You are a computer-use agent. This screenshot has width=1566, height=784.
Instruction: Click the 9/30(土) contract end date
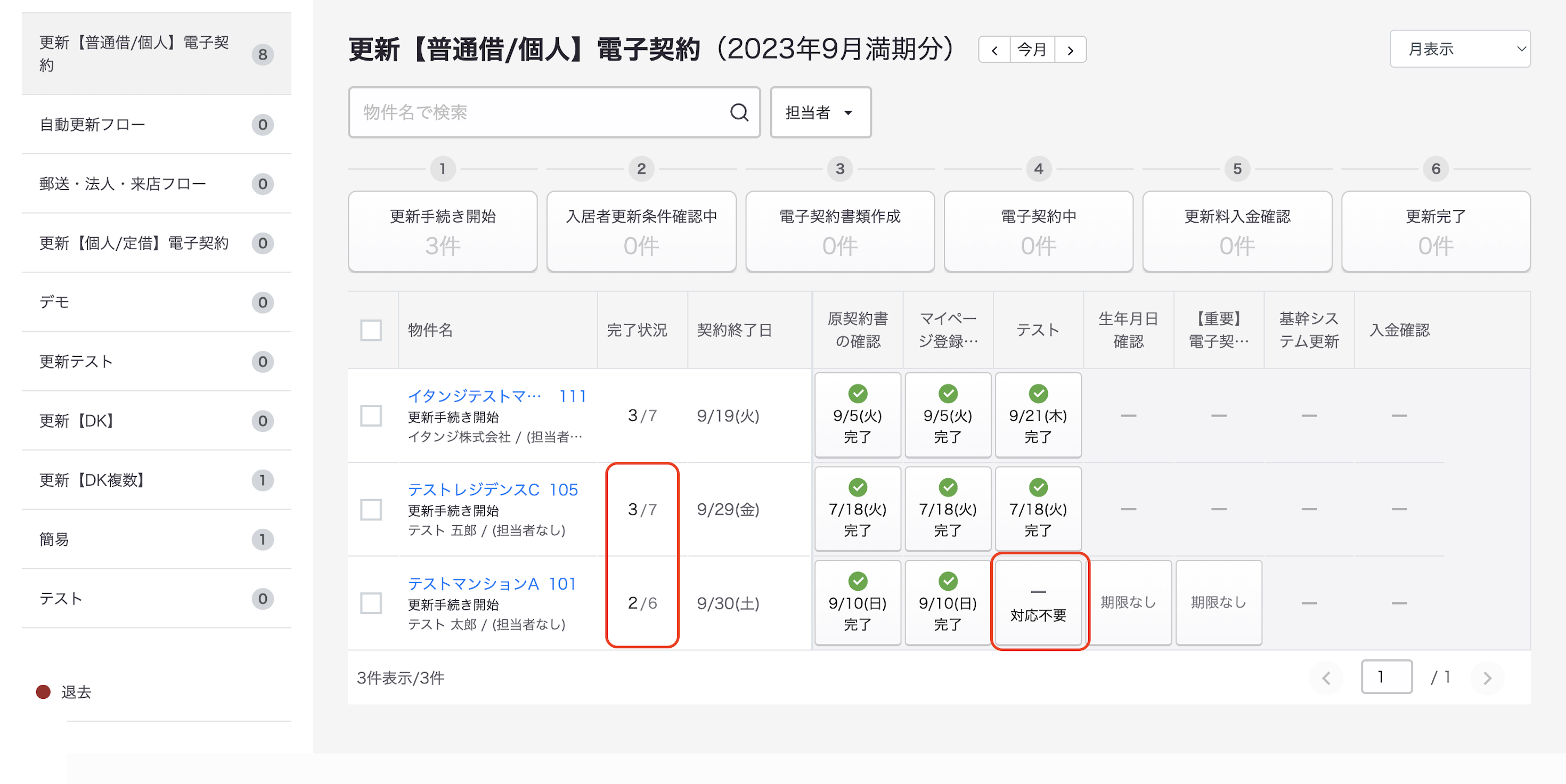click(x=728, y=603)
